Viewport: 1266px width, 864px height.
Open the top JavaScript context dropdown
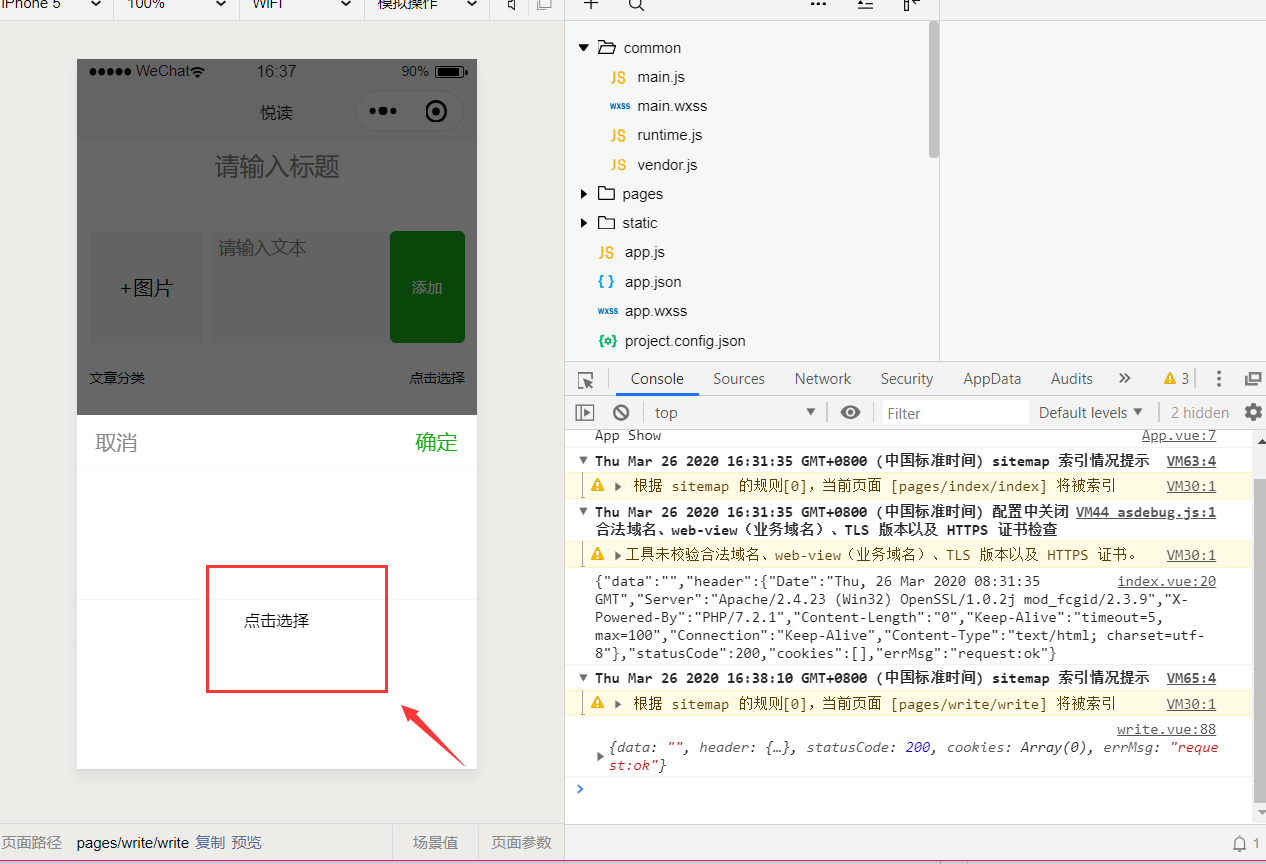[735, 413]
